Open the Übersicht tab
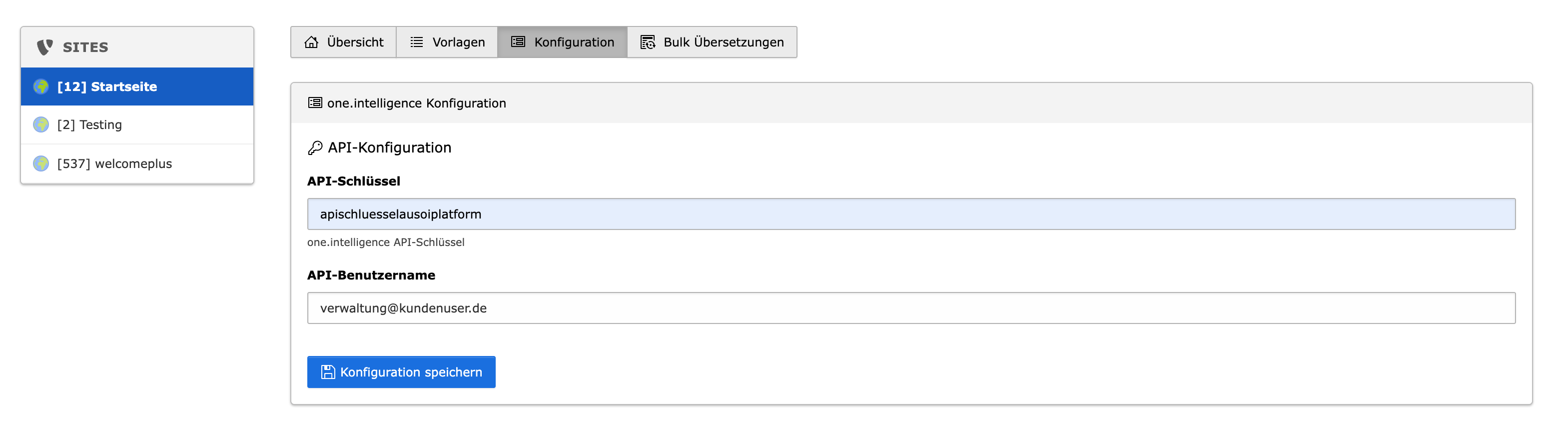 pos(344,42)
